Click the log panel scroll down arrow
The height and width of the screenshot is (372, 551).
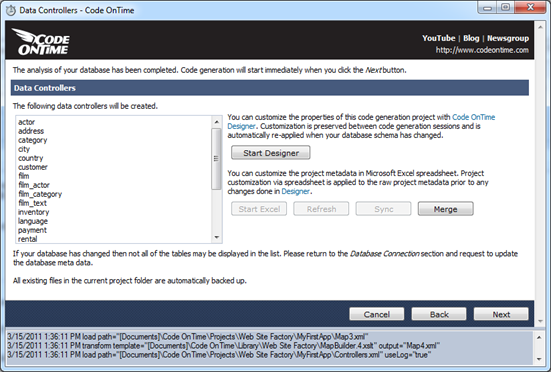539,359
